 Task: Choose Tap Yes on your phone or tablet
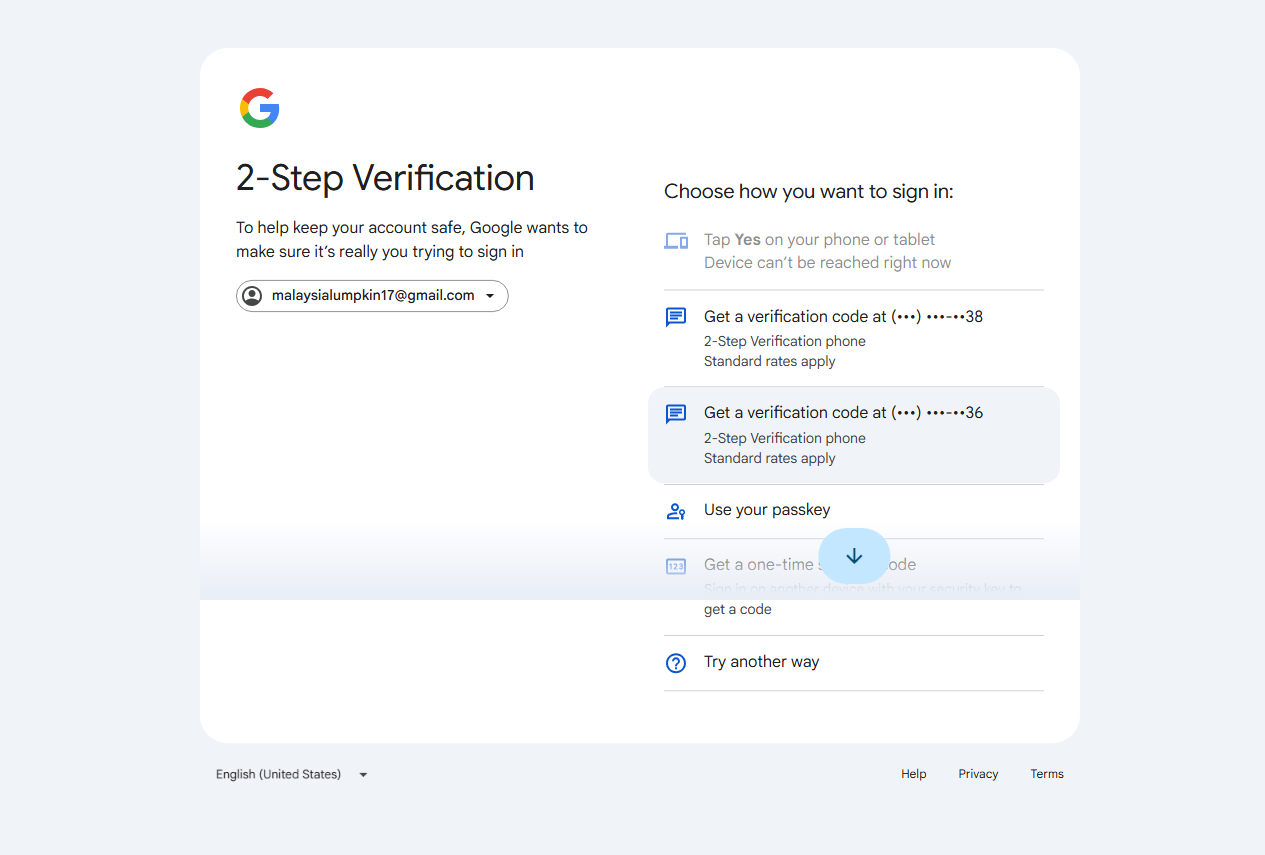(854, 251)
